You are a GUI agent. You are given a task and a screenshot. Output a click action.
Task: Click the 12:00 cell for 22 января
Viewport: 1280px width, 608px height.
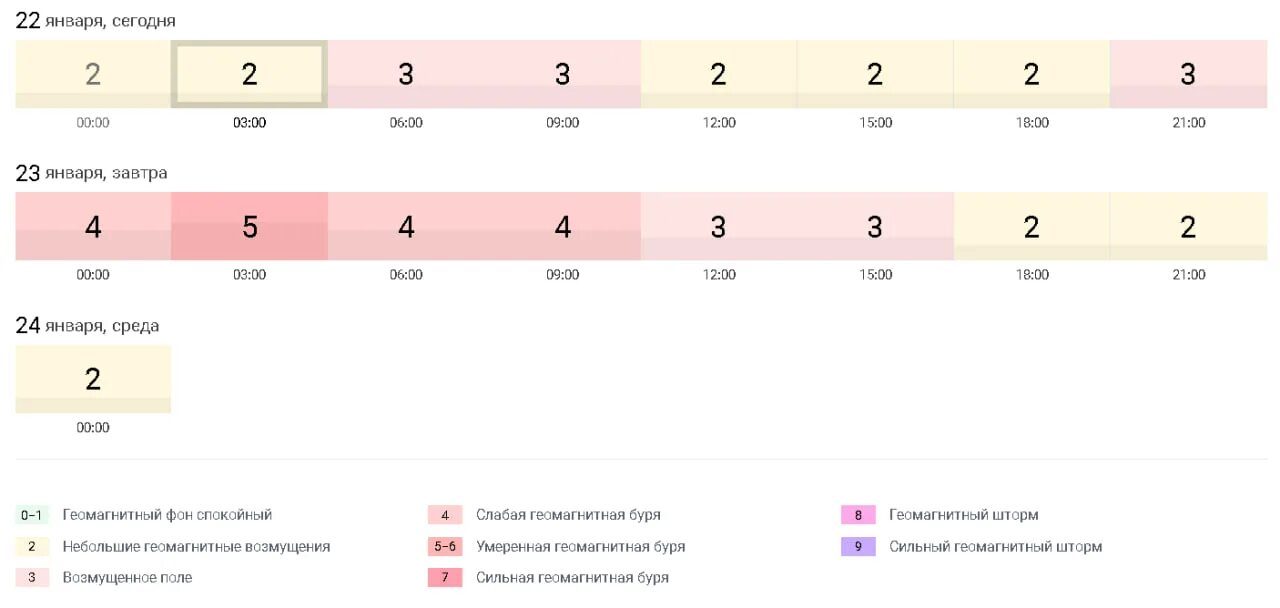click(719, 74)
